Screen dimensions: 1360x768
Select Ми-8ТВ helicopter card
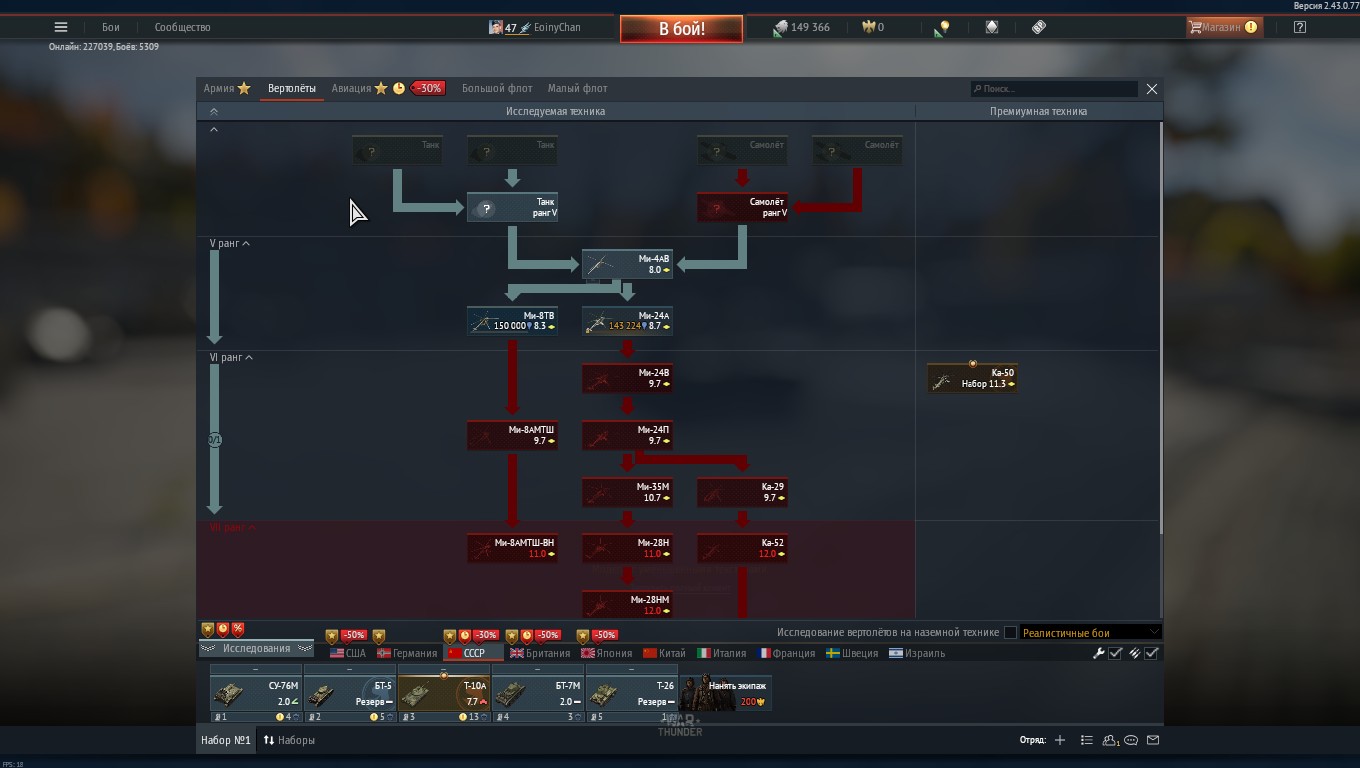pos(512,321)
